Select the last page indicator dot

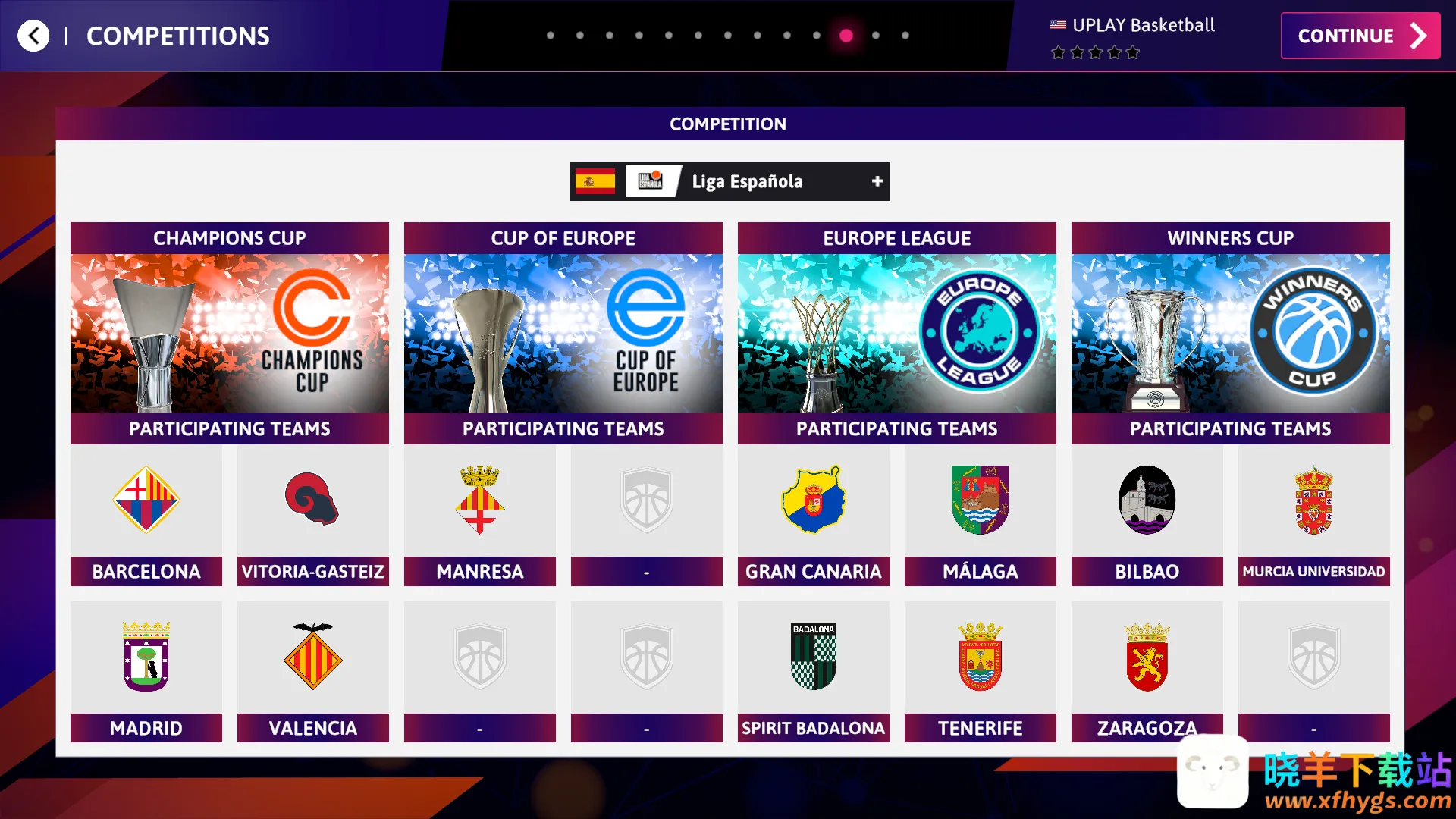(x=905, y=36)
